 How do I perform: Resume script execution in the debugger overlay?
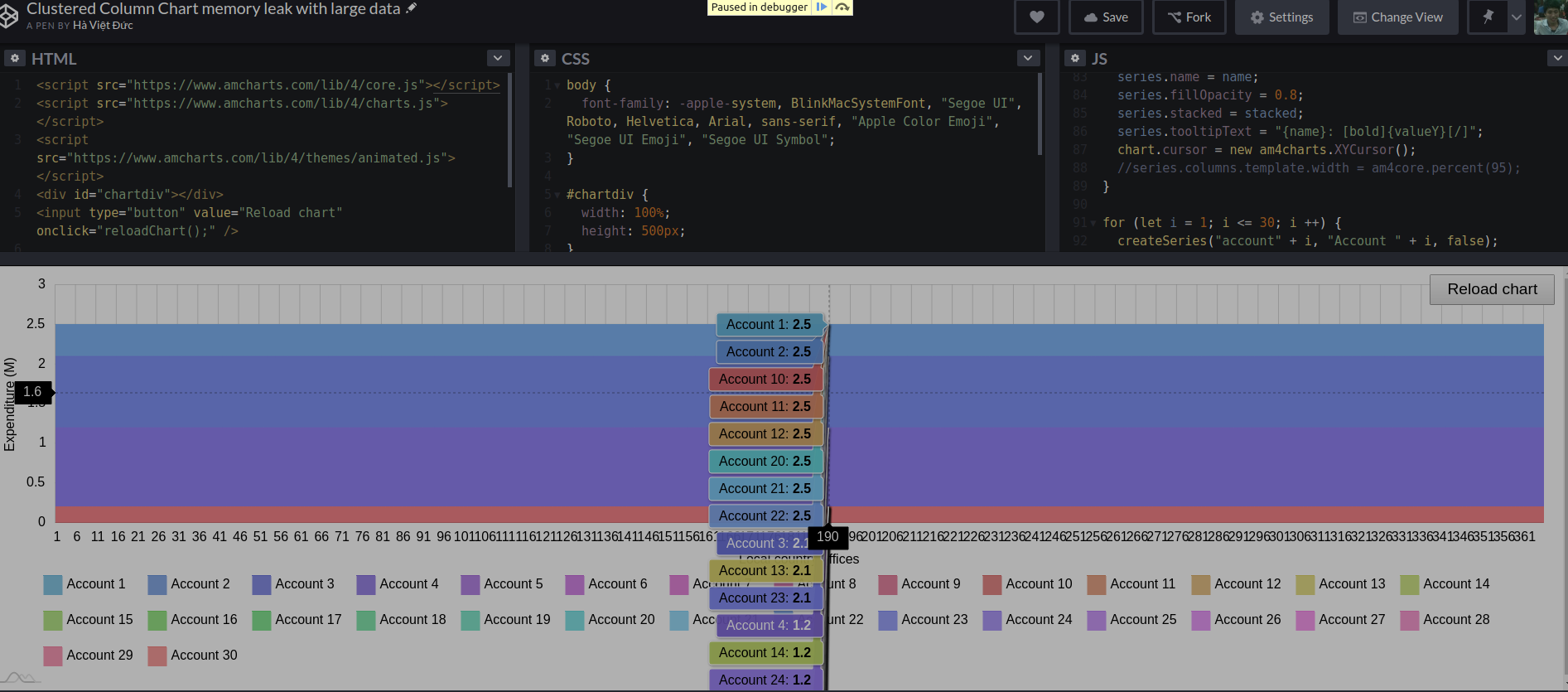click(x=822, y=7)
